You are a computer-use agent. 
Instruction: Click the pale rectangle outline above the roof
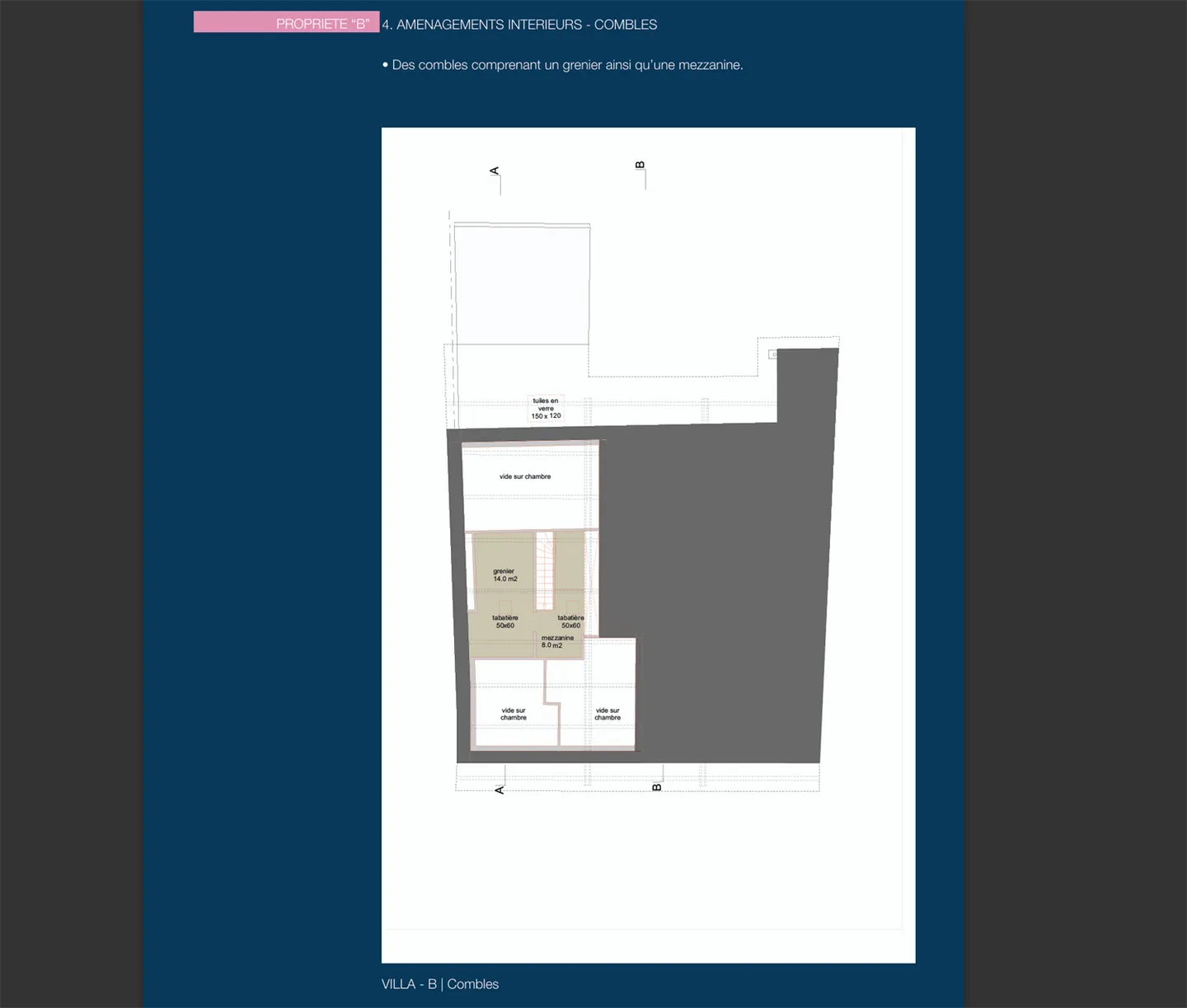pyautogui.click(x=522, y=284)
